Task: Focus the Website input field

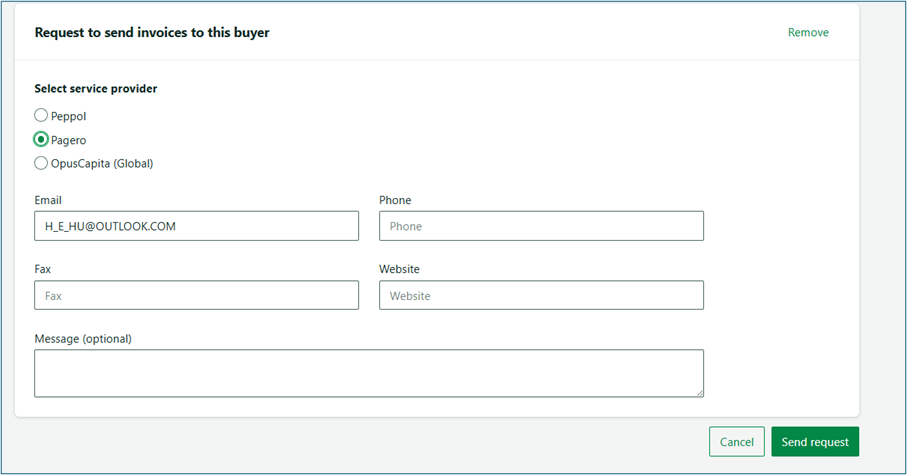Action: 541,295
